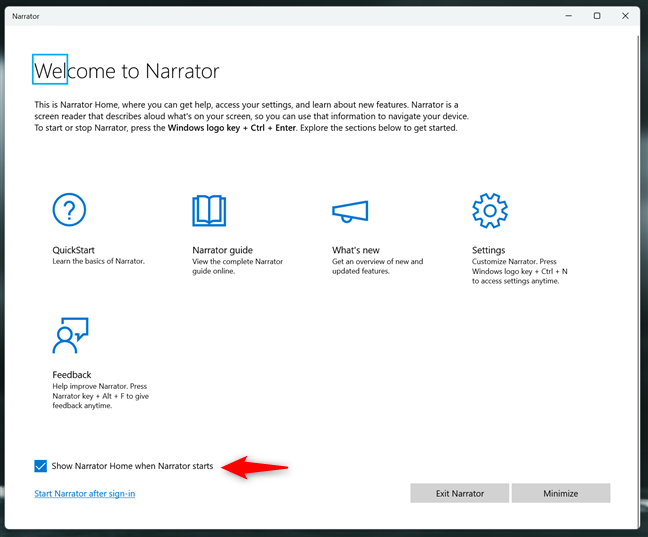This screenshot has width=648, height=537.
Task: Minimize the Narrator window from title bar
Action: point(569,16)
